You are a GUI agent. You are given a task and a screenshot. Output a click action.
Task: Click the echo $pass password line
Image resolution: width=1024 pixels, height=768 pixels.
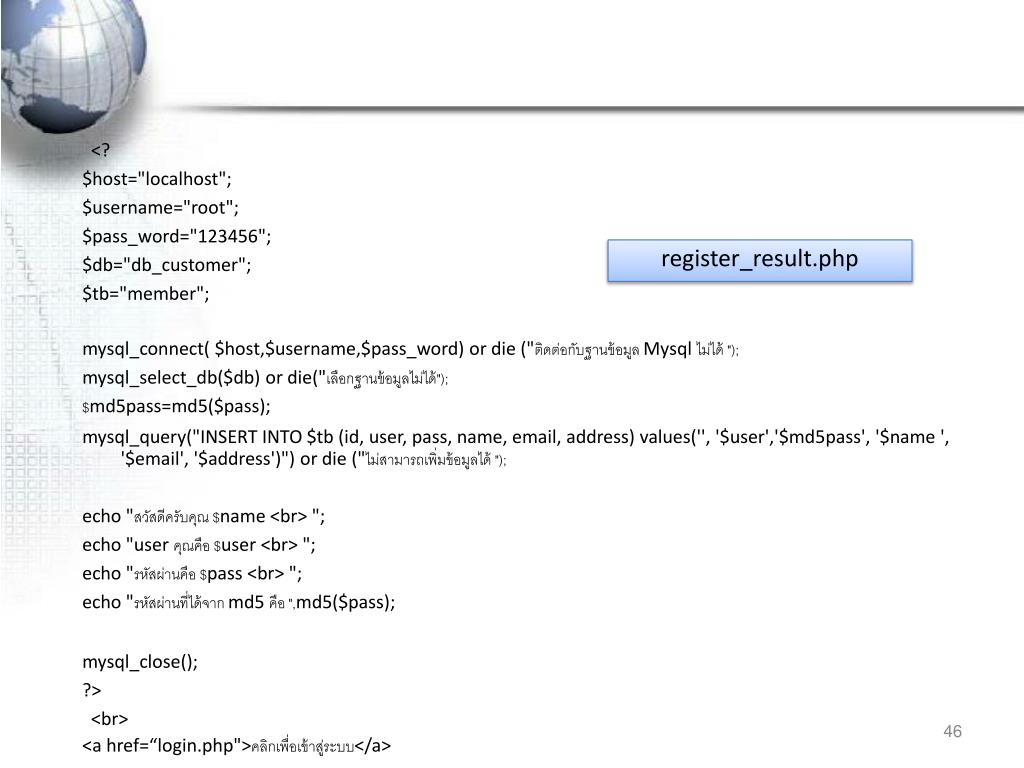[192, 574]
